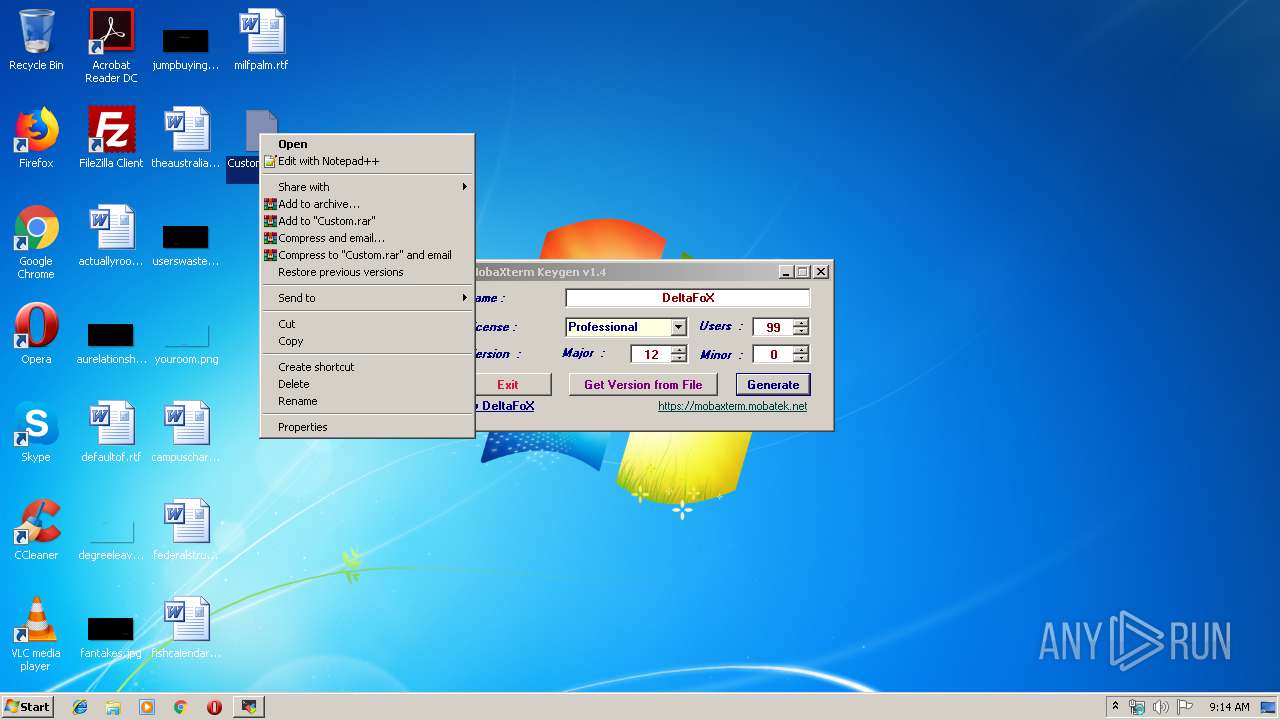Open the License type dropdown
This screenshot has height=720, width=1280.
678,327
